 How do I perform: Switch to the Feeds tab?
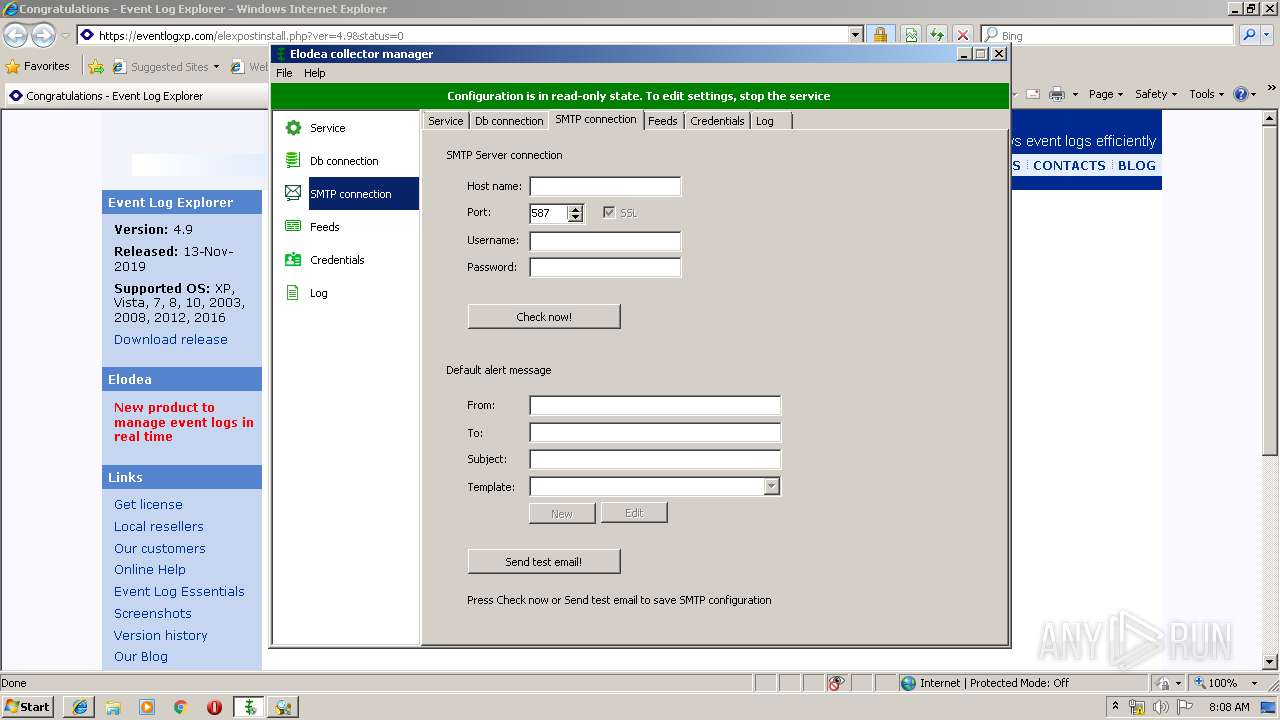(x=663, y=121)
